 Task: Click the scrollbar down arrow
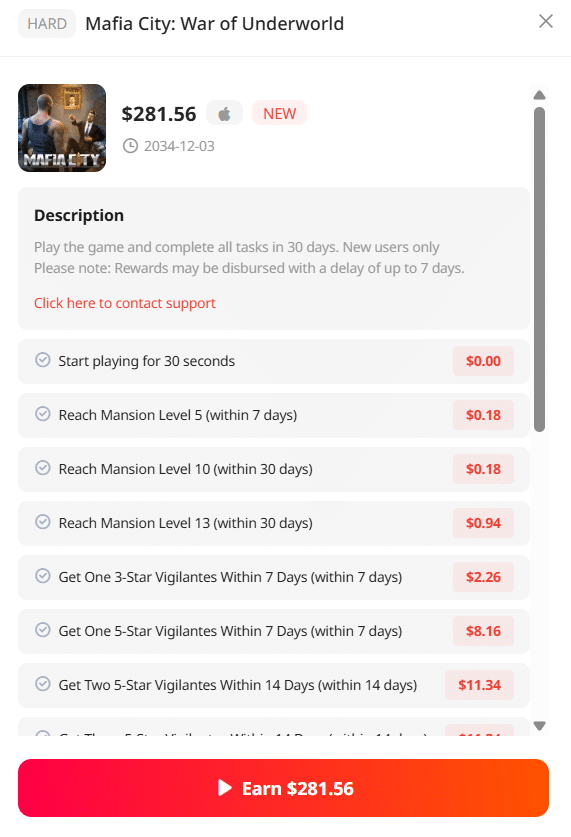pyautogui.click(x=540, y=726)
